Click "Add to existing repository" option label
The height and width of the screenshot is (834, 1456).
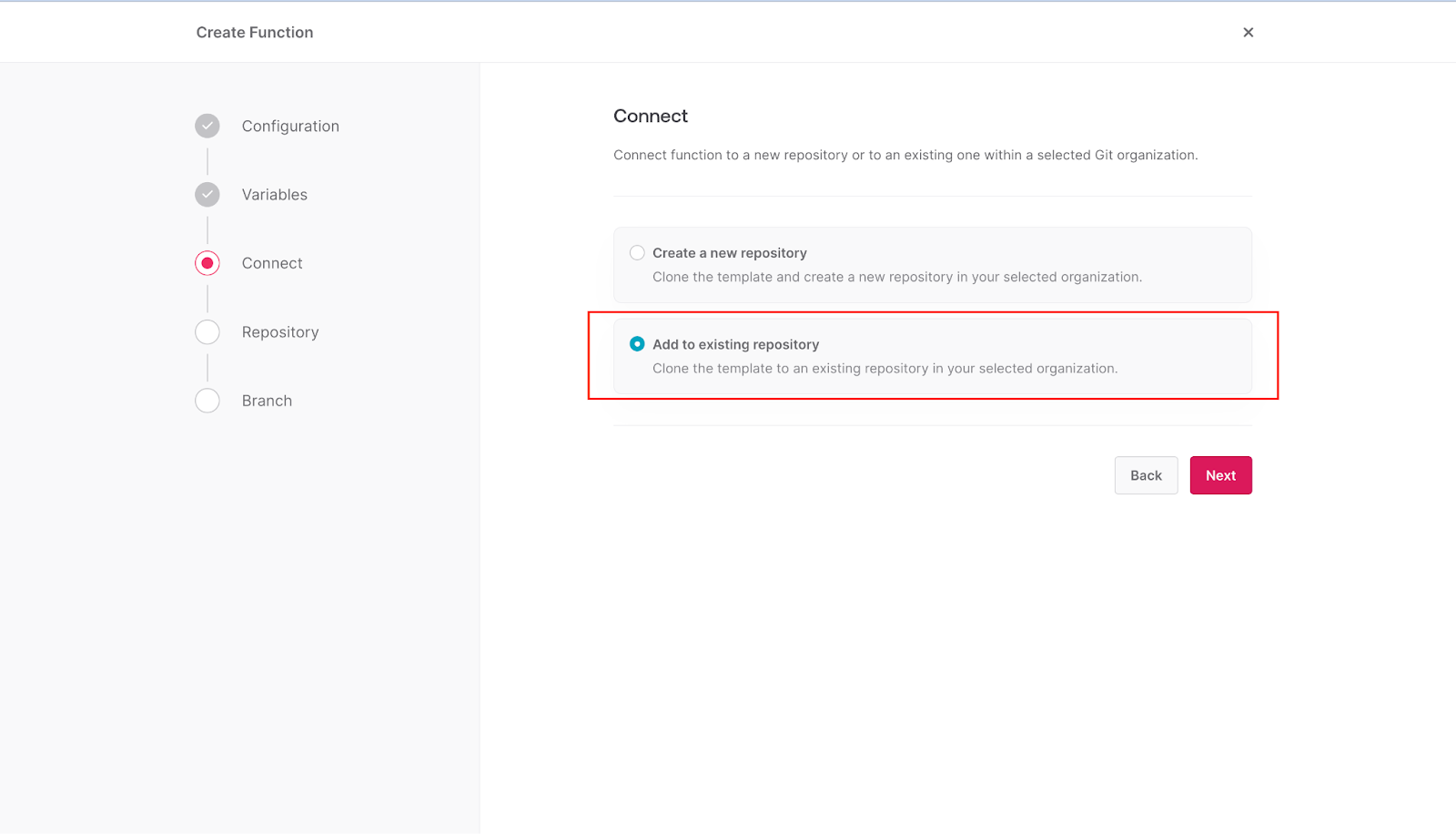pos(735,344)
